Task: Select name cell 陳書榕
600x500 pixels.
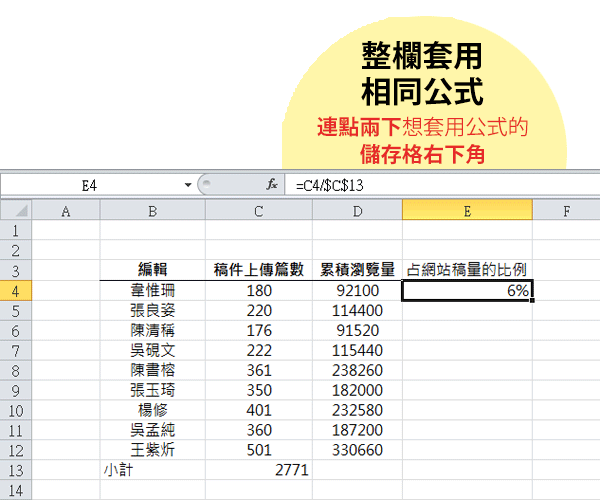Action: (x=153, y=370)
